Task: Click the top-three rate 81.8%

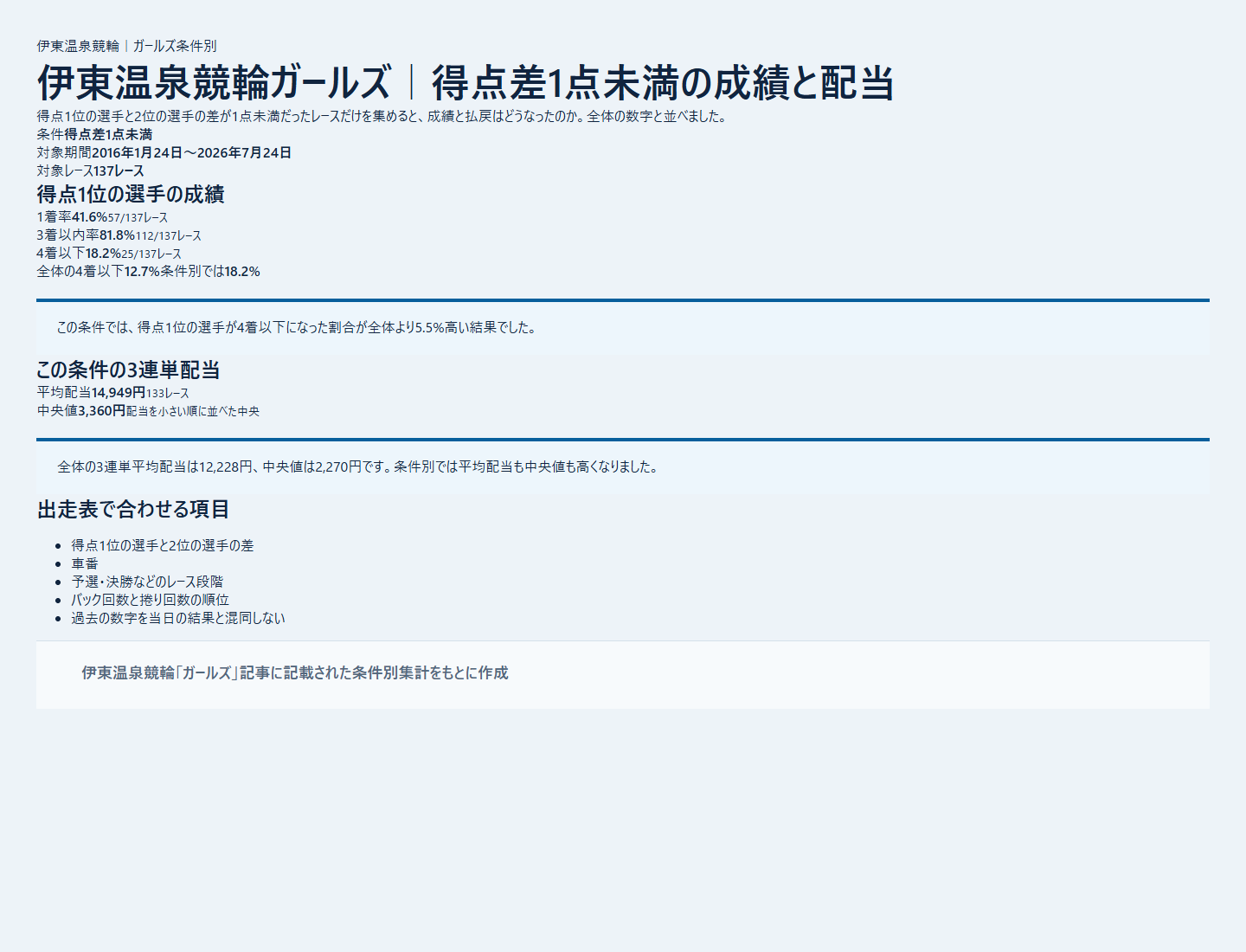Action: (118, 235)
